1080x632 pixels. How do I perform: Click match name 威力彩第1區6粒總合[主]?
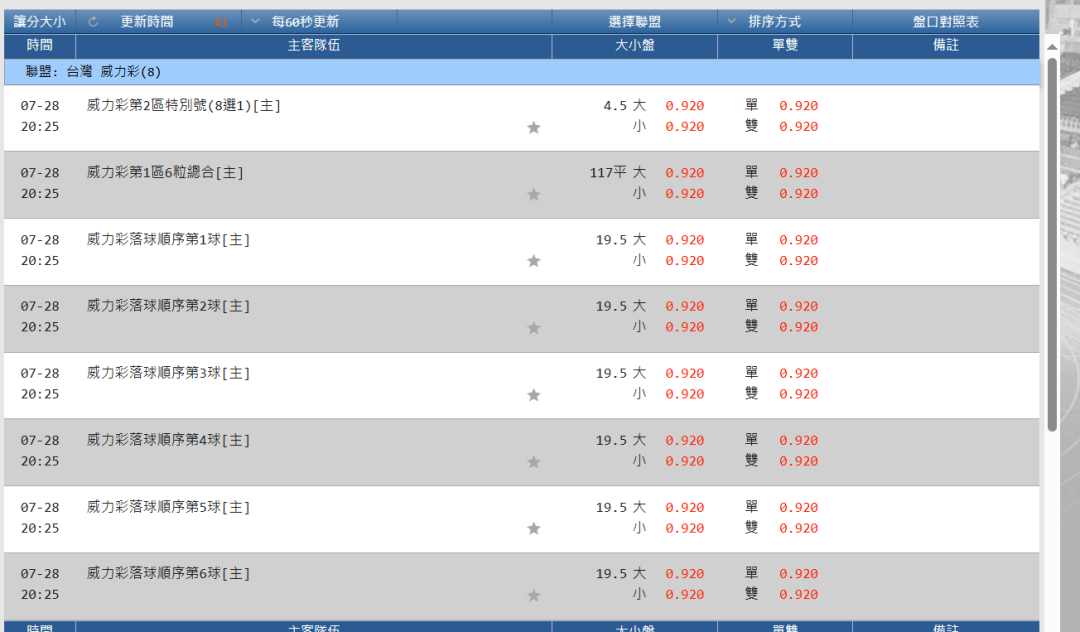(165, 172)
